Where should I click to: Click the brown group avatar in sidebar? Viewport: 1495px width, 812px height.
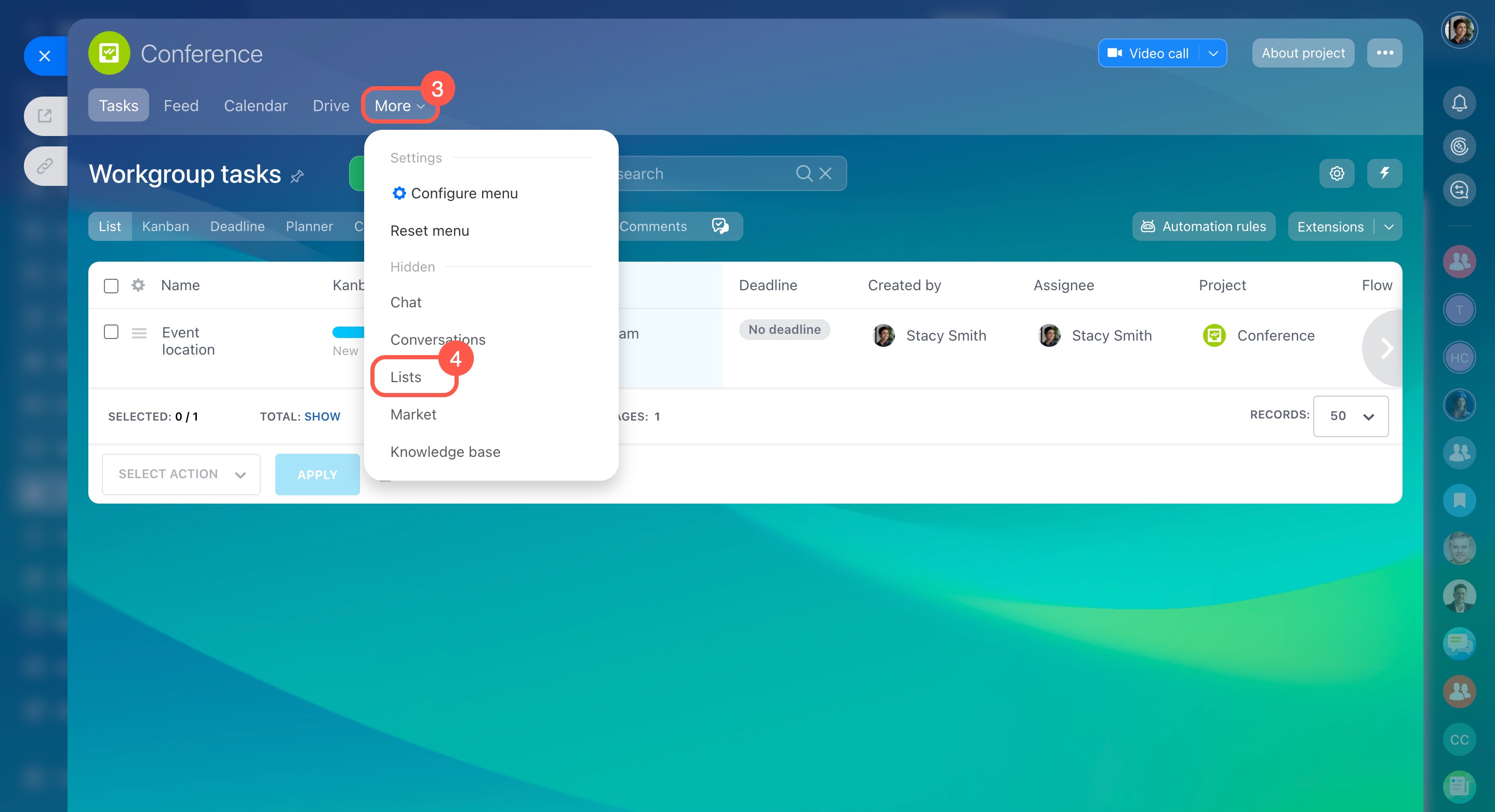coord(1459,692)
